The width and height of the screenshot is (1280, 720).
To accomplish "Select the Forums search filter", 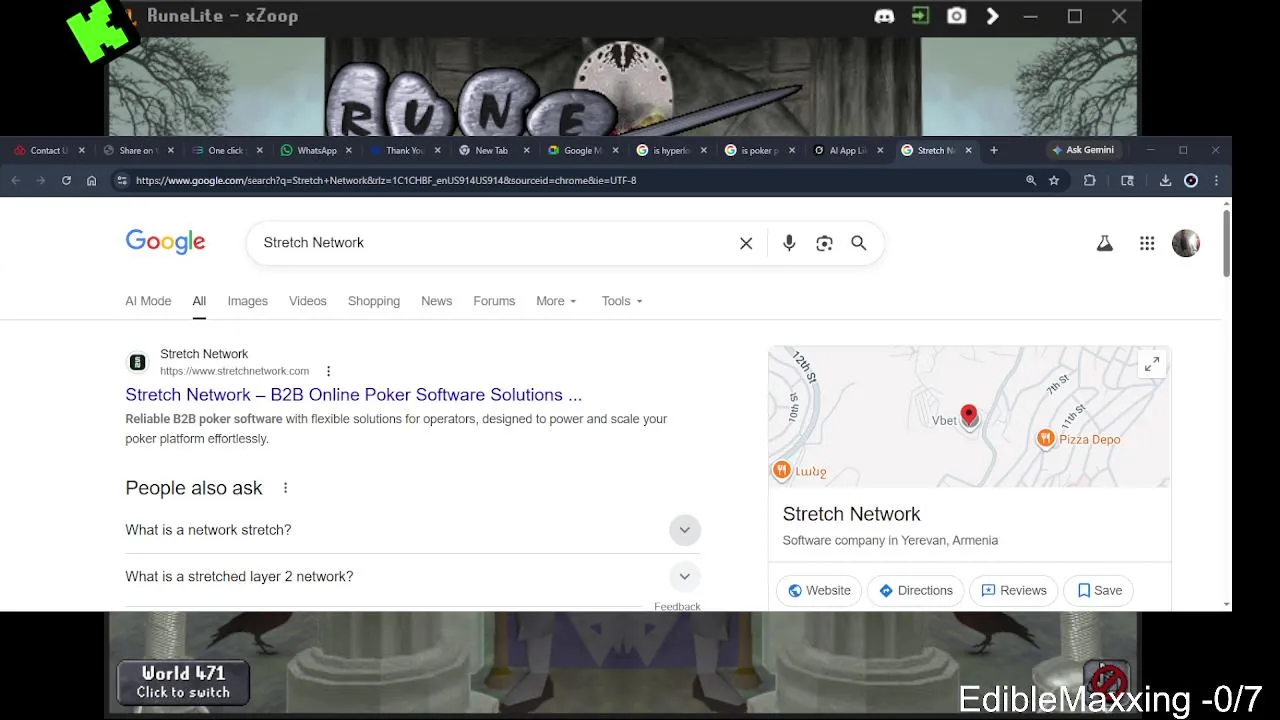I will tap(494, 301).
